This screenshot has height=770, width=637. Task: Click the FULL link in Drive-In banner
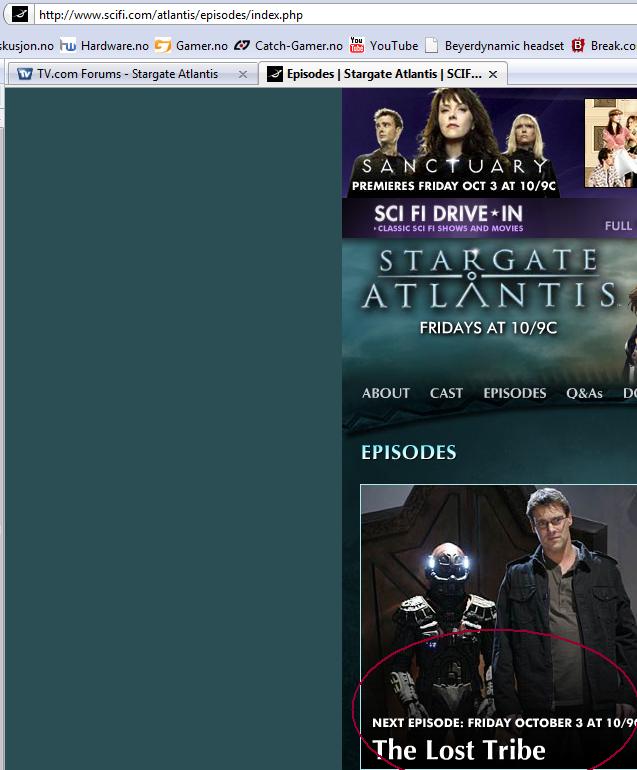click(x=618, y=226)
